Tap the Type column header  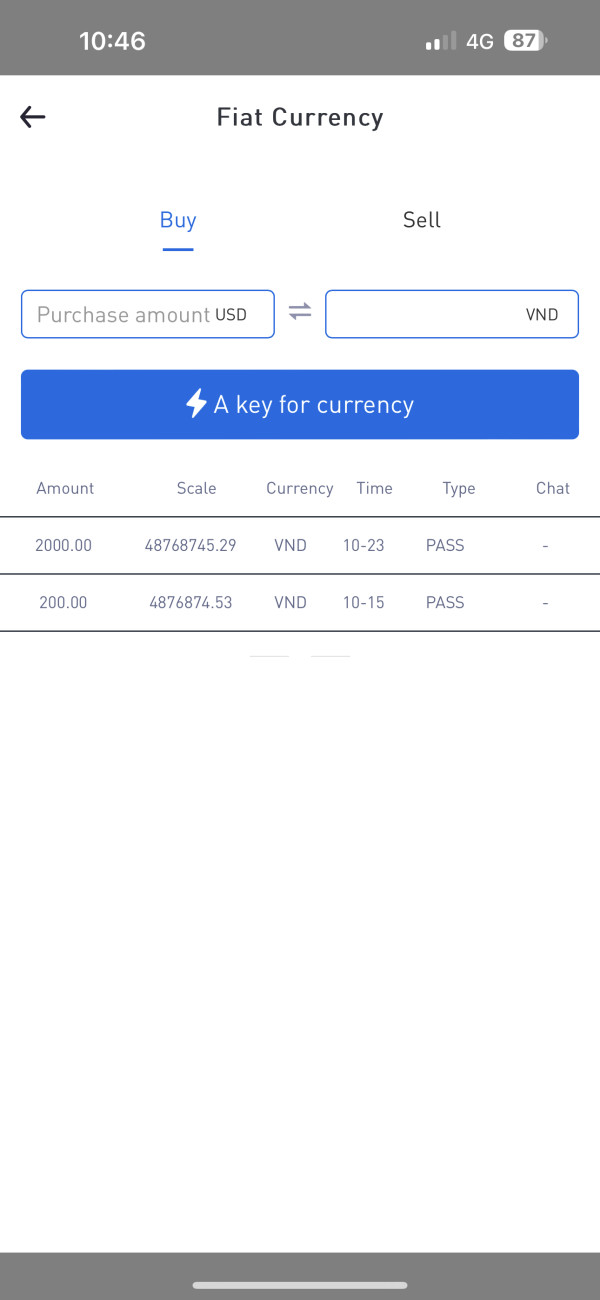[x=458, y=488]
